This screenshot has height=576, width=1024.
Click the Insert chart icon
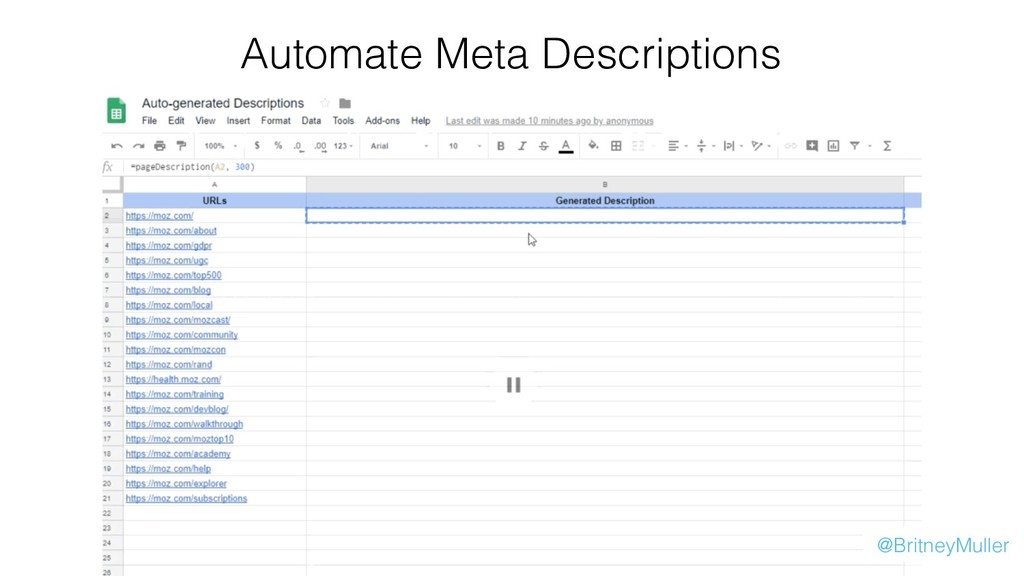833,146
